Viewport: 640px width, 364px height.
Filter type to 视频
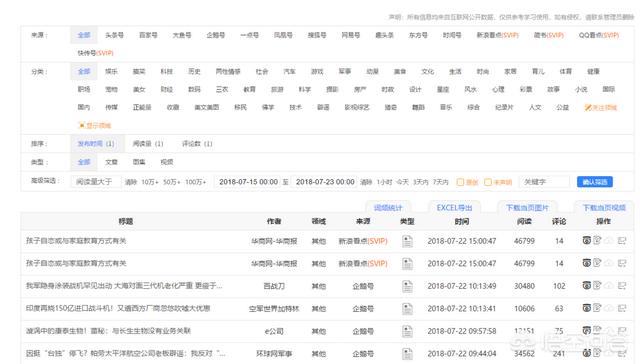click(x=167, y=162)
